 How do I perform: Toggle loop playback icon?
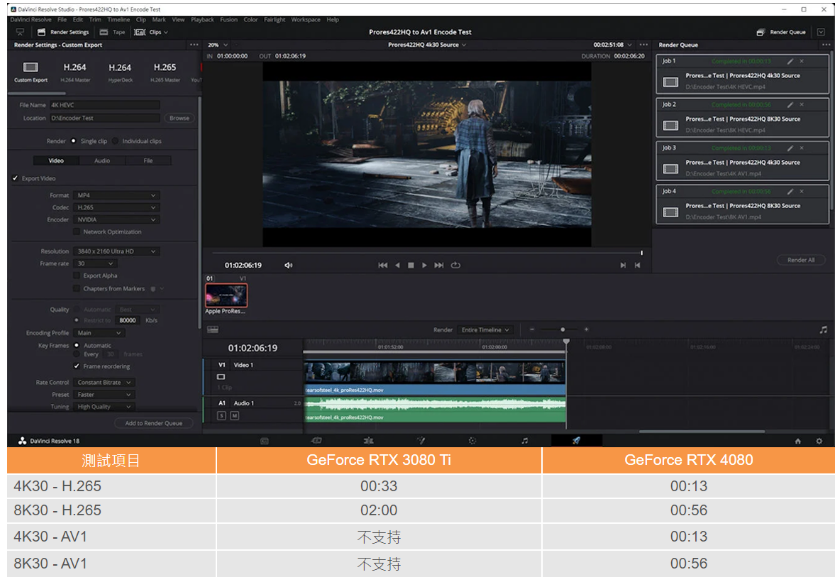pyautogui.click(x=455, y=265)
